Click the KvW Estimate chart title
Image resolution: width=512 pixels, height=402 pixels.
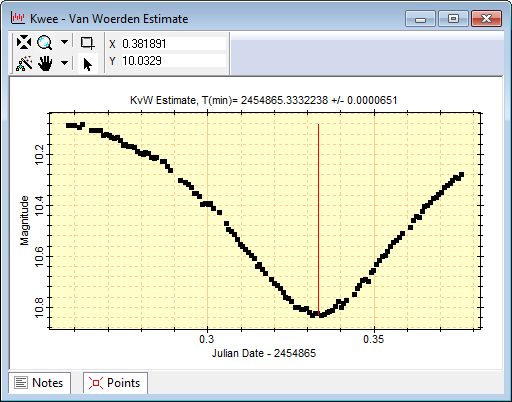click(263, 100)
